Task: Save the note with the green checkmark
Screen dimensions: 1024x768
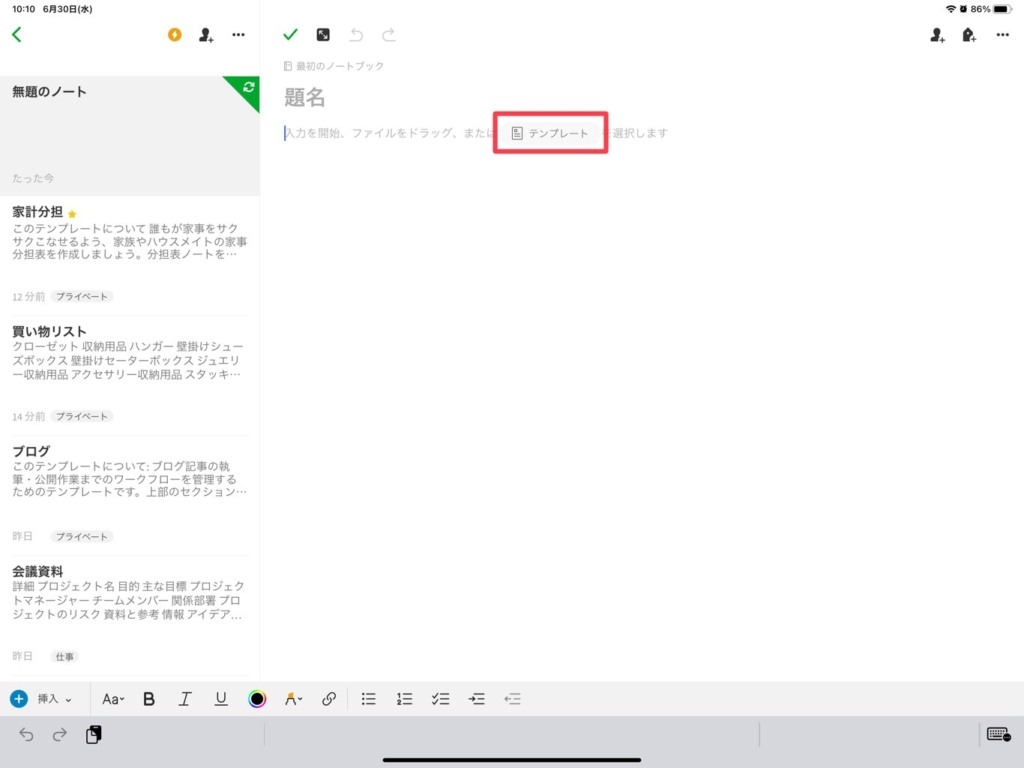Action: [291, 35]
